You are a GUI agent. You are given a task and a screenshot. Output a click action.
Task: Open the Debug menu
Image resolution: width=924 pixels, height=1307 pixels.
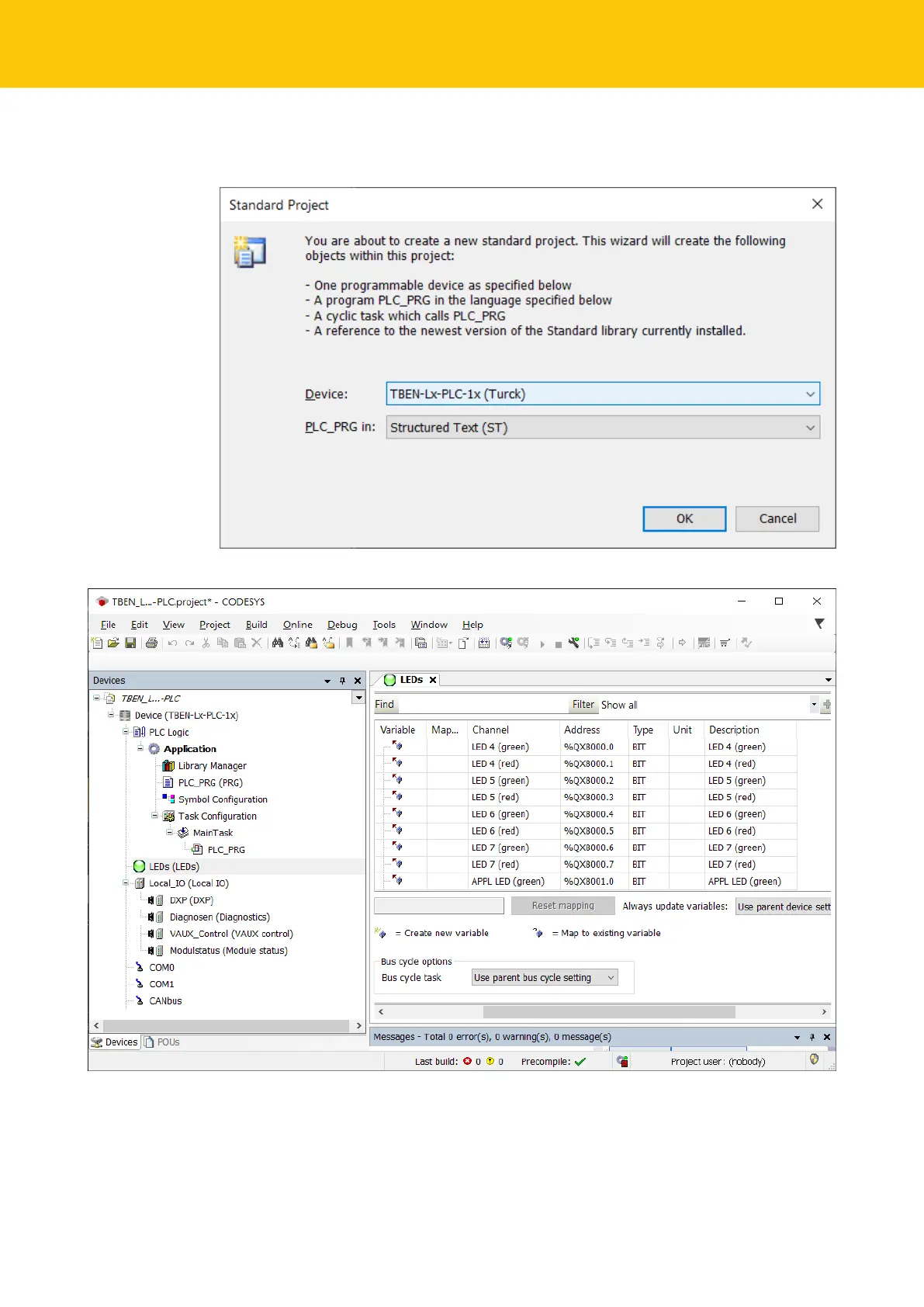(342, 625)
